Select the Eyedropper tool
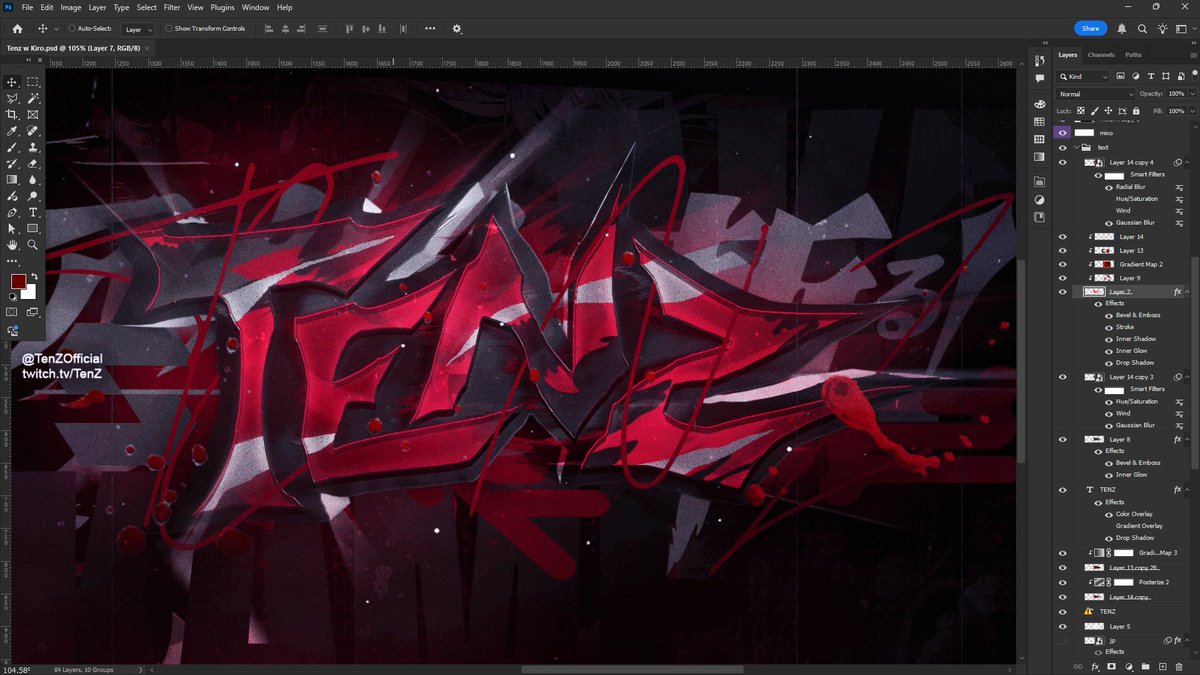 pyautogui.click(x=12, y=131)
